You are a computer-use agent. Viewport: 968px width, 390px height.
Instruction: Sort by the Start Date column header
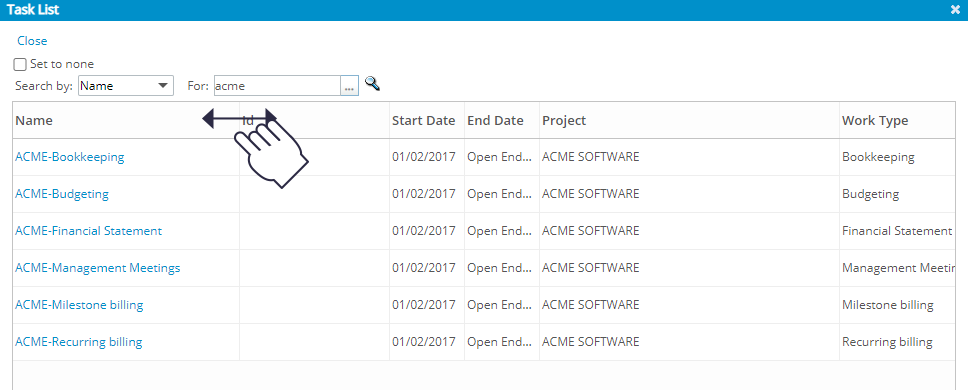pyautogui.click(x=424, y=120)
